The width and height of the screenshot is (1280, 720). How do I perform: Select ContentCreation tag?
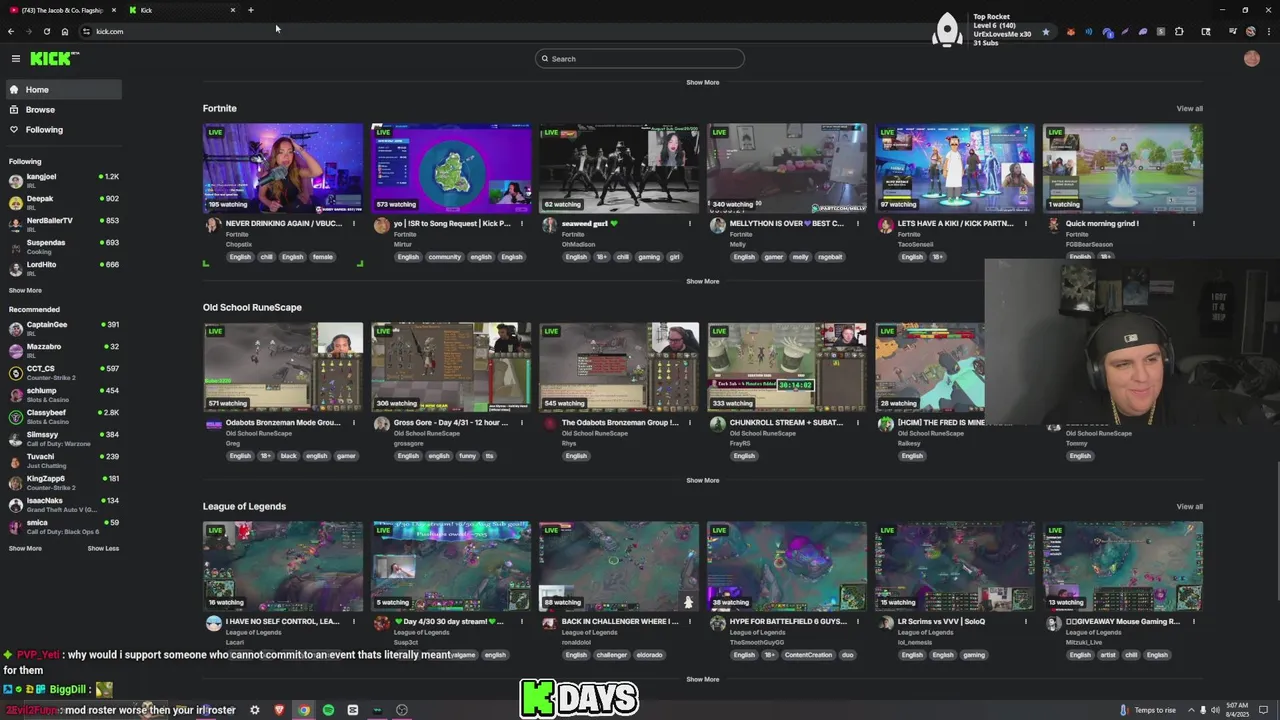point(808,655)
